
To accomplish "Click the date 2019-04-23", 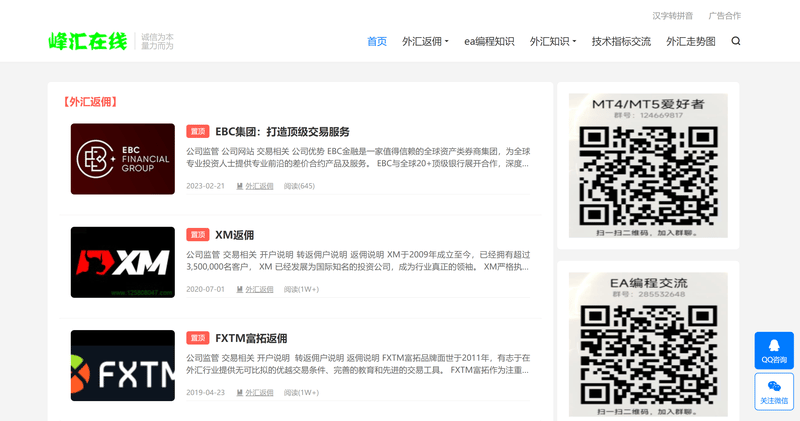I will tap(205, 392).
